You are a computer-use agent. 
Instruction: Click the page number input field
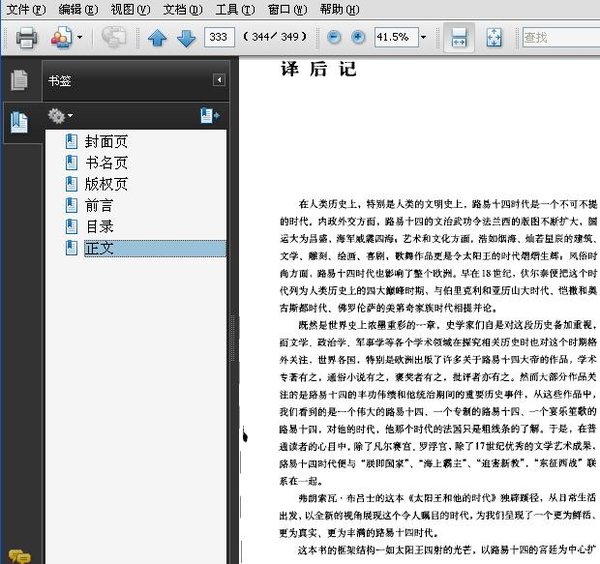[217, 38]
